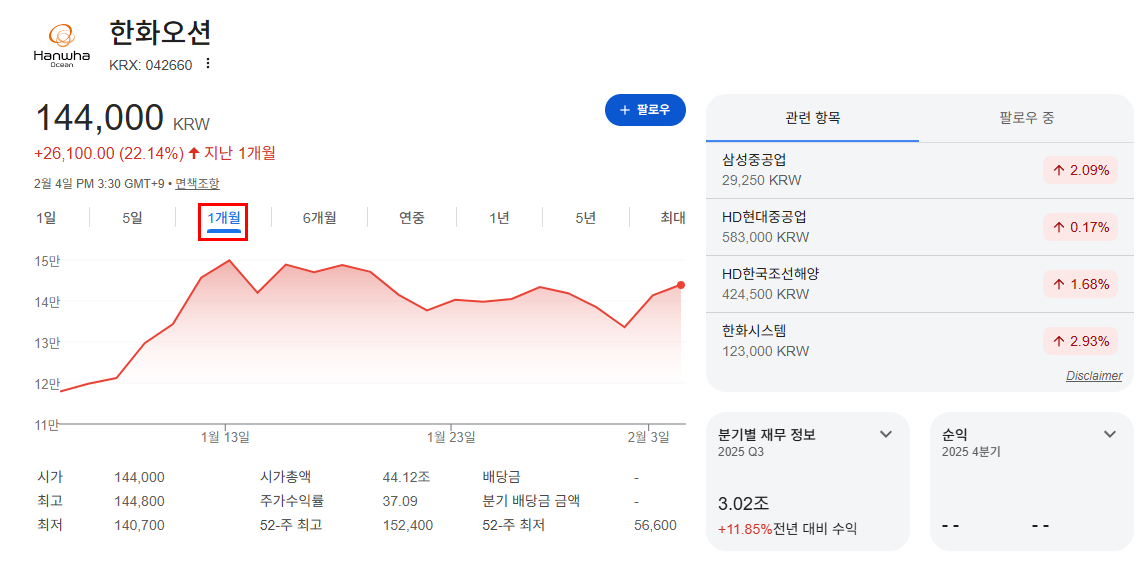This screenshot has height=562, width=1148.
Task: Select the 최대 time range tab
Action: [x=672, y=217]
